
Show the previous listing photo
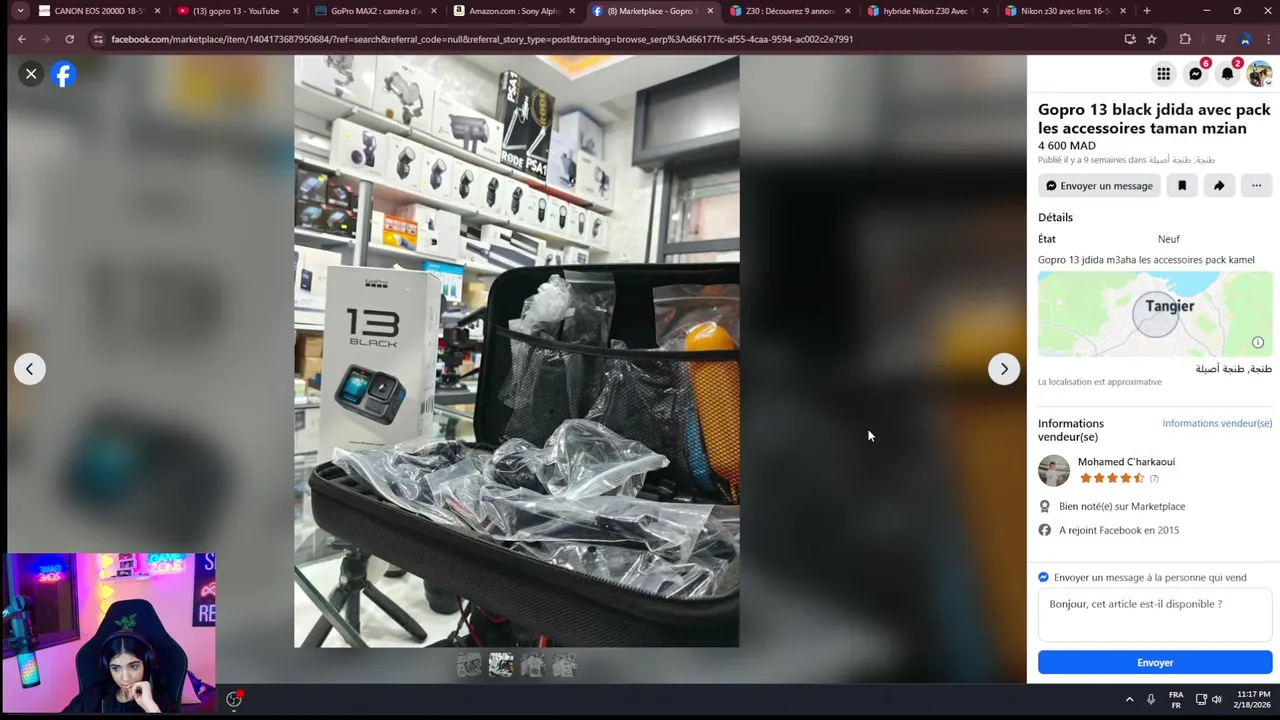(x=29, y=369)
